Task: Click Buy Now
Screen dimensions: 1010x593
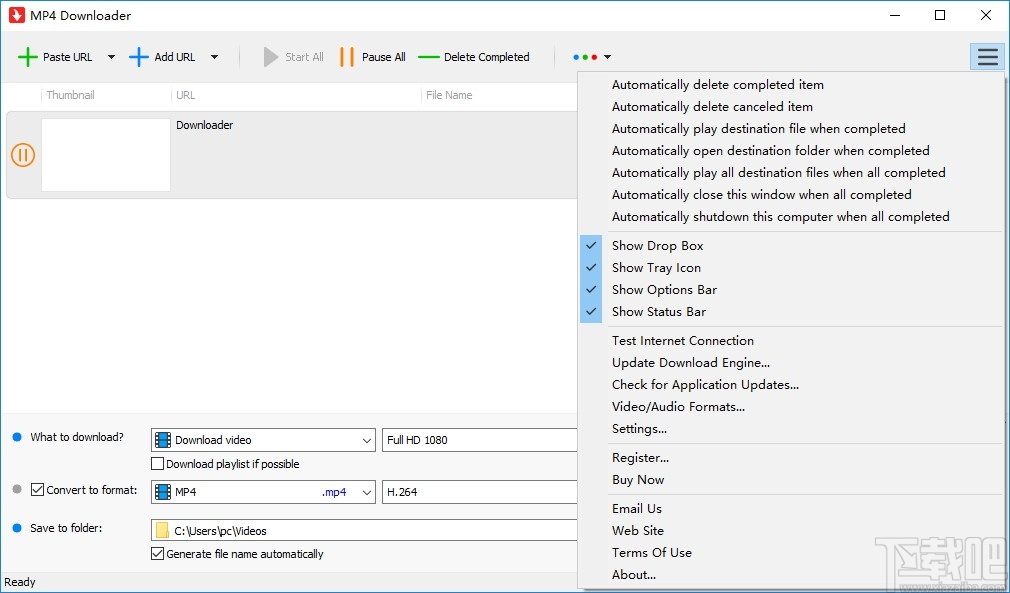Action: tap(638, 479)
